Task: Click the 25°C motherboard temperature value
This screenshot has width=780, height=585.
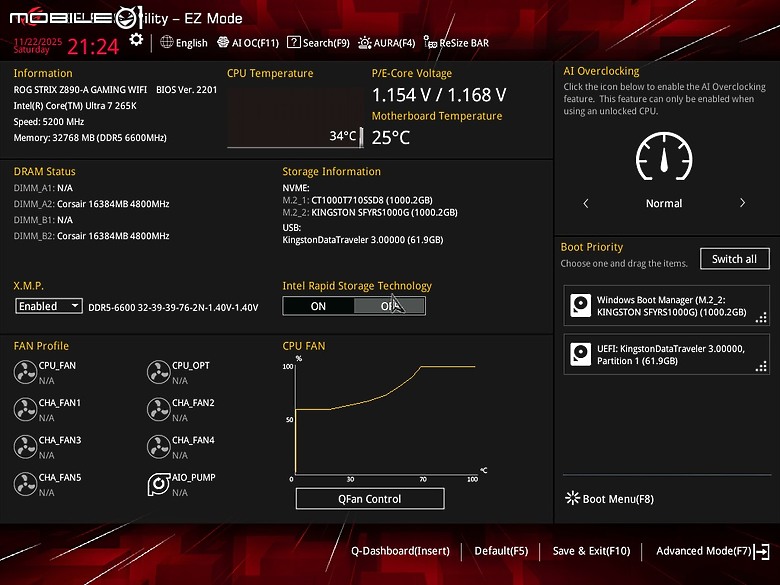Action: [x=390, y=137]
